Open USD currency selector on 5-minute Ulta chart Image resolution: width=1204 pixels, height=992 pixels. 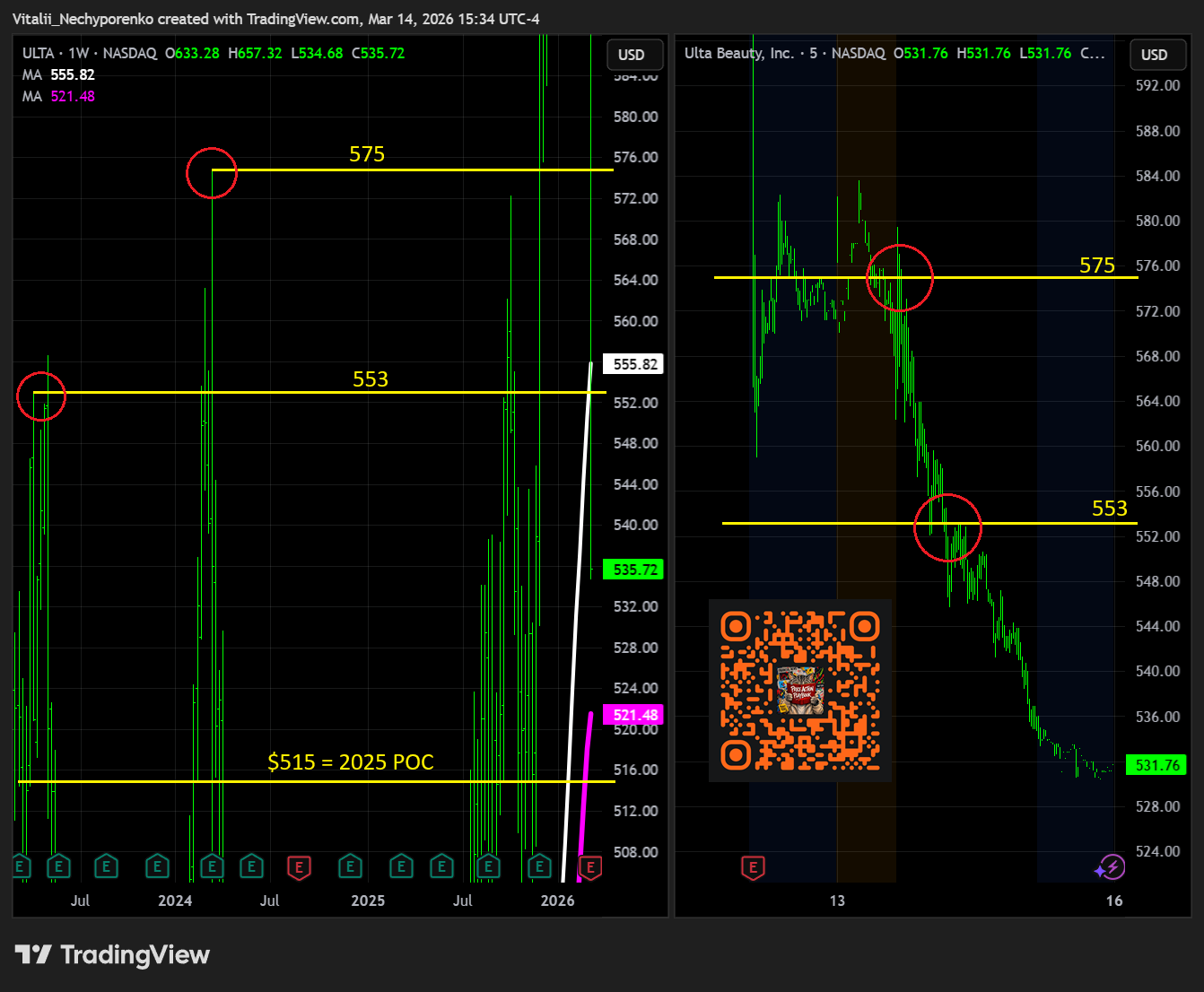click(x=1157, y=55)
